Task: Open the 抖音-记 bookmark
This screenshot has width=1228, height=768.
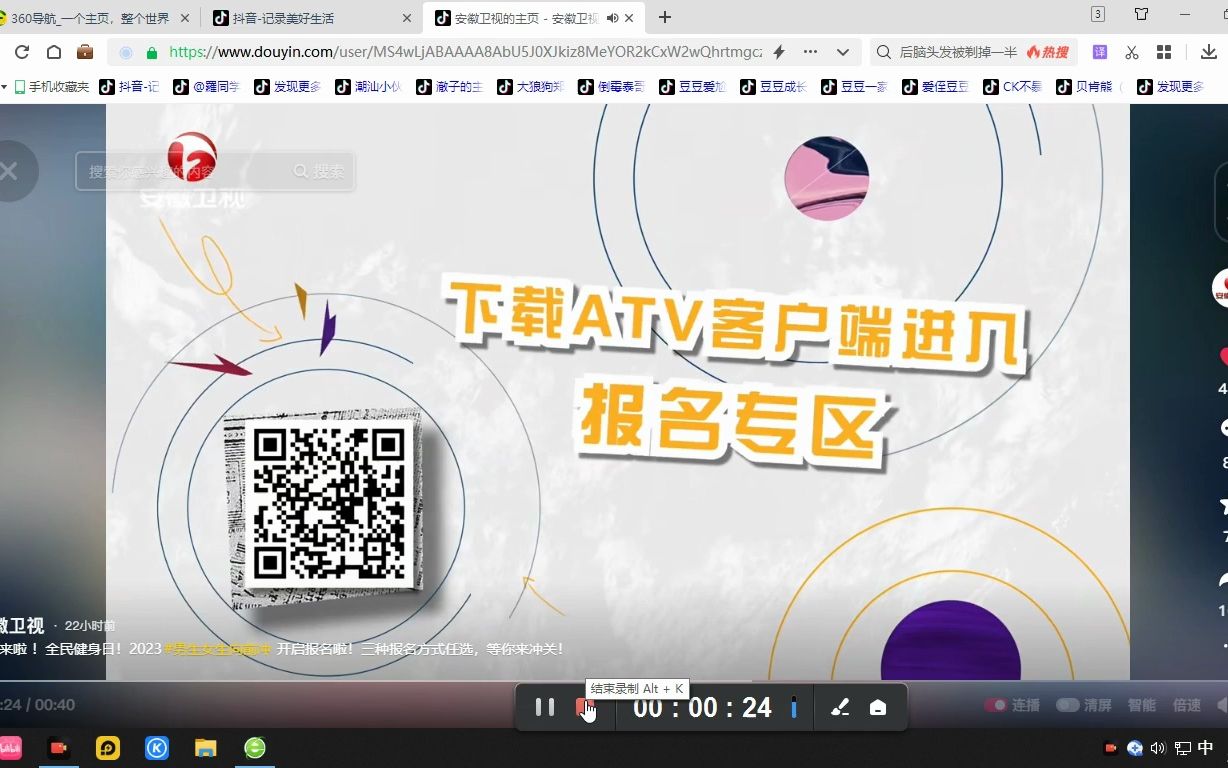Action: tap(130, 87)
